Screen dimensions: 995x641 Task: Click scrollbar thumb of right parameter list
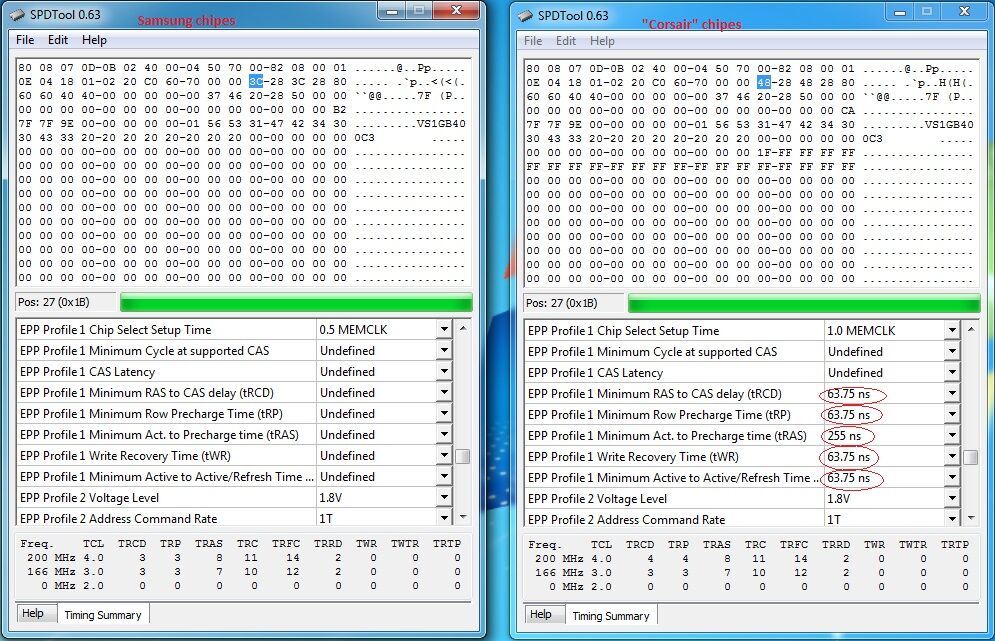coord(971,458)
